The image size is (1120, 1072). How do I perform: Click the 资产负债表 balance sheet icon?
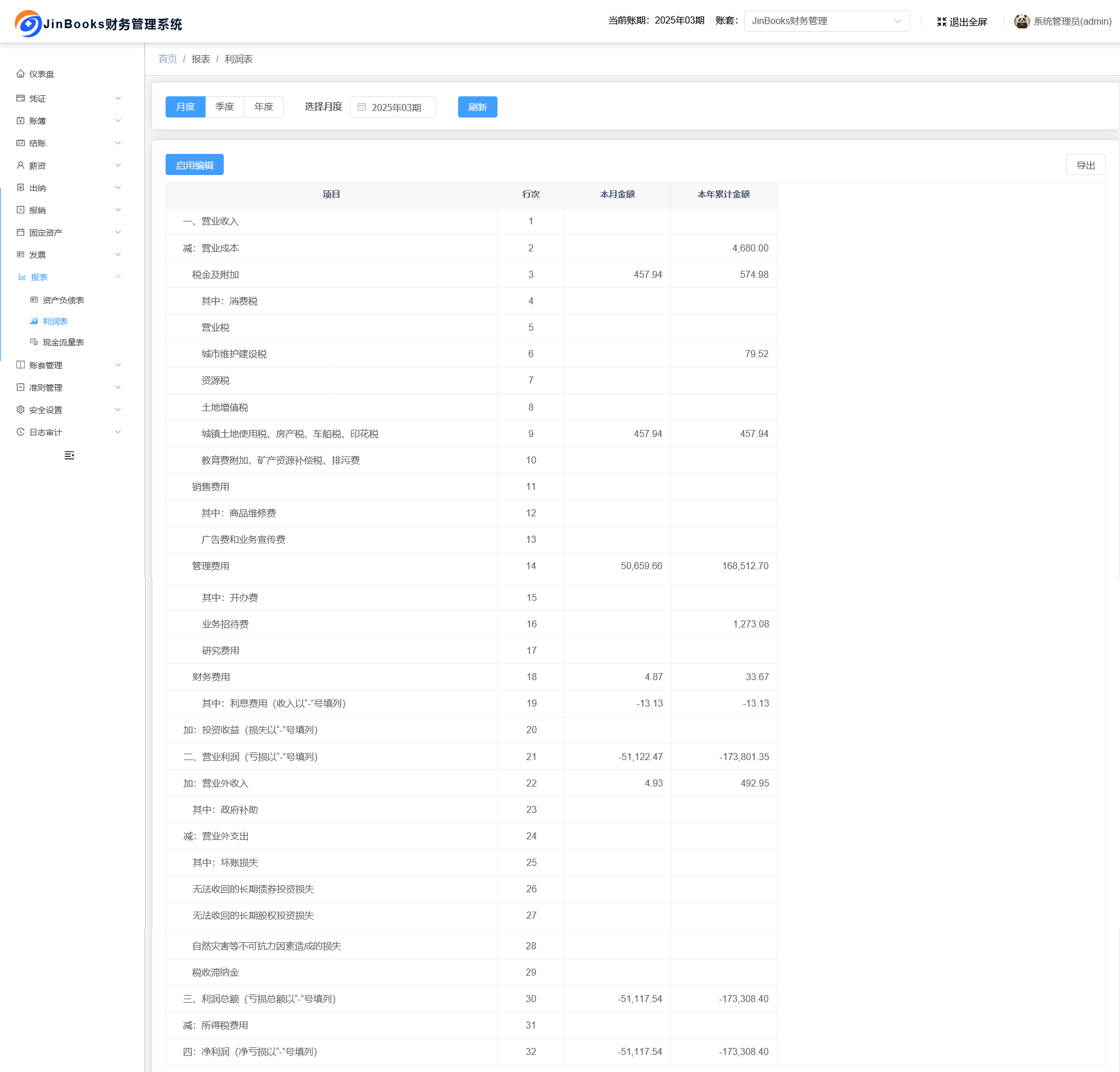[x=34, y=300]
